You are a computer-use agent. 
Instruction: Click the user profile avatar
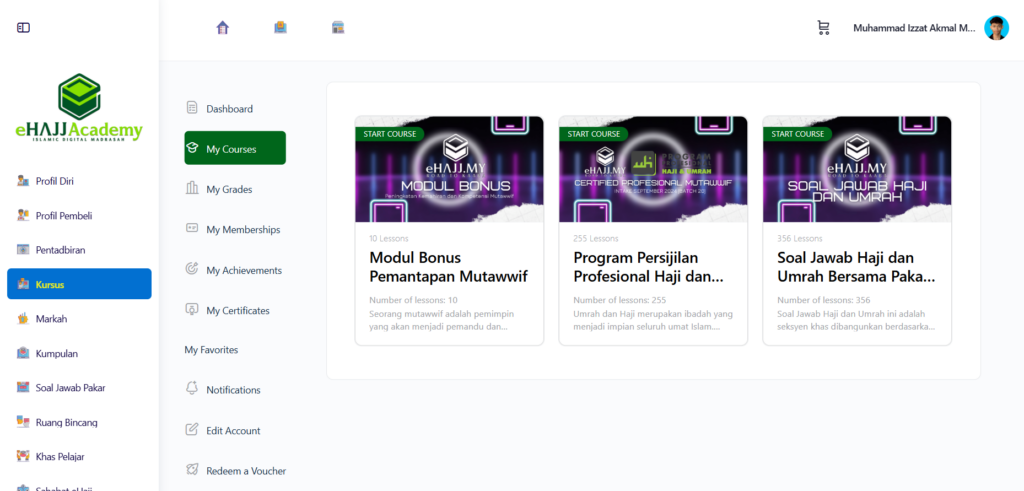pos(996,28)
